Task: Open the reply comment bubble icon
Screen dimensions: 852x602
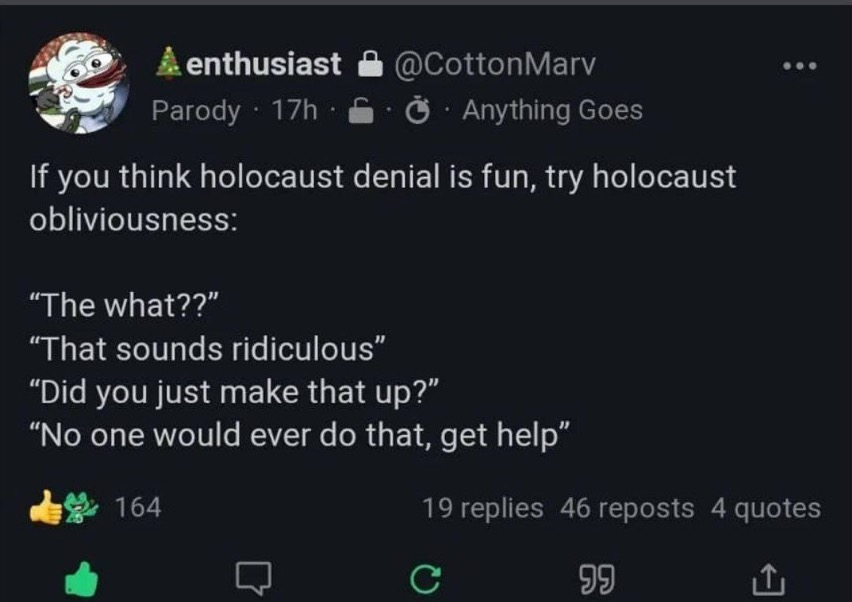Action: 253,577
